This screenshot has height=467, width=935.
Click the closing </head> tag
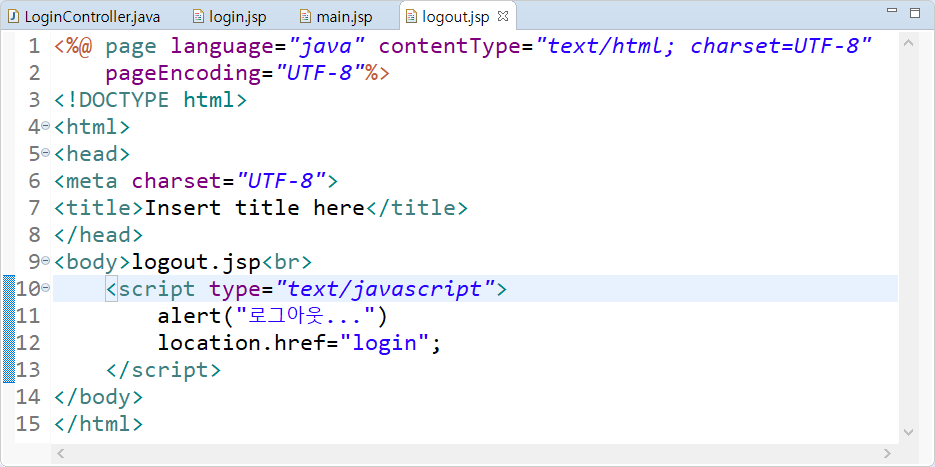(98, 234)
